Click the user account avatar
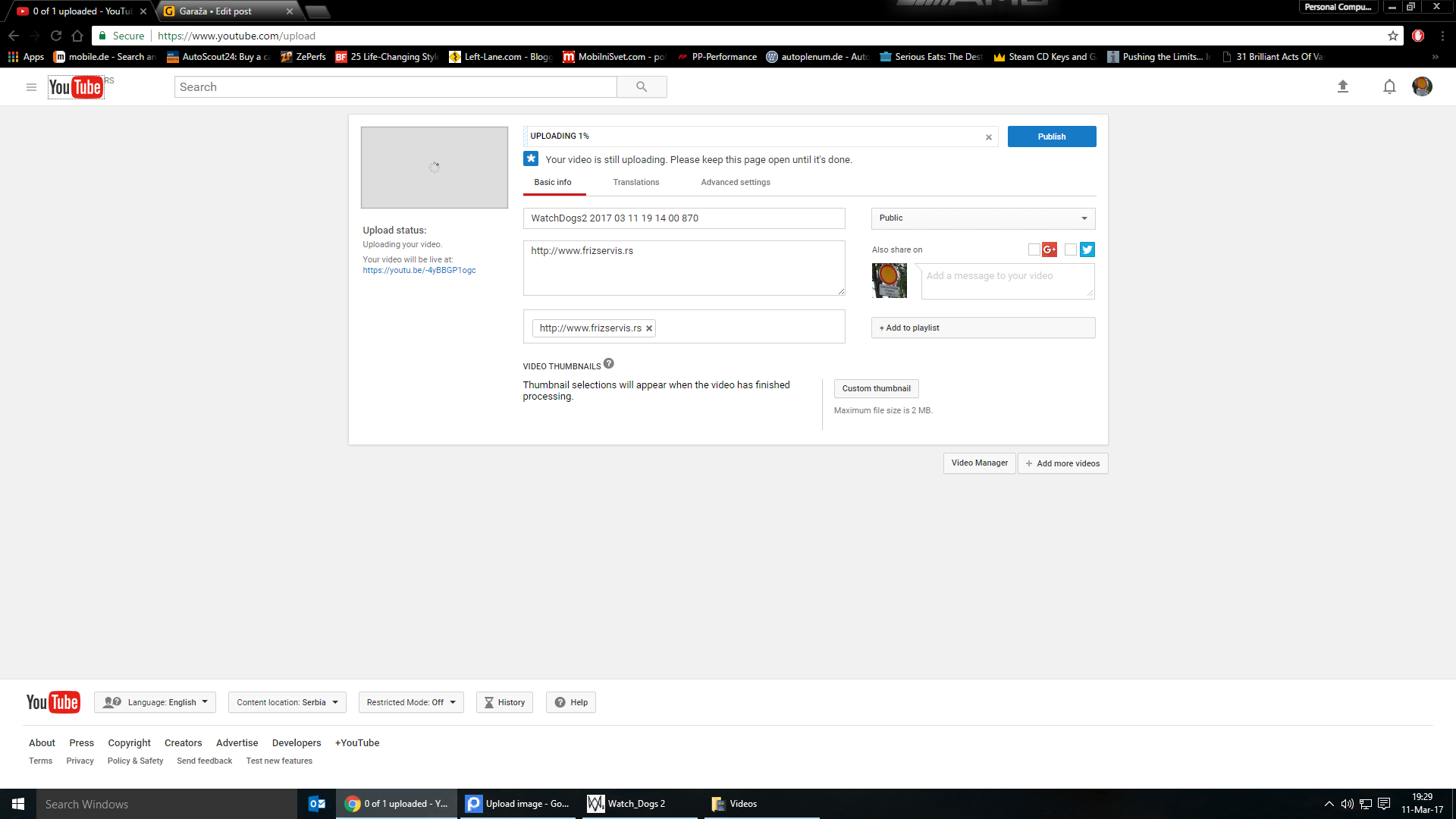Screen dimensions: 1456x819 pos(1422,86)
